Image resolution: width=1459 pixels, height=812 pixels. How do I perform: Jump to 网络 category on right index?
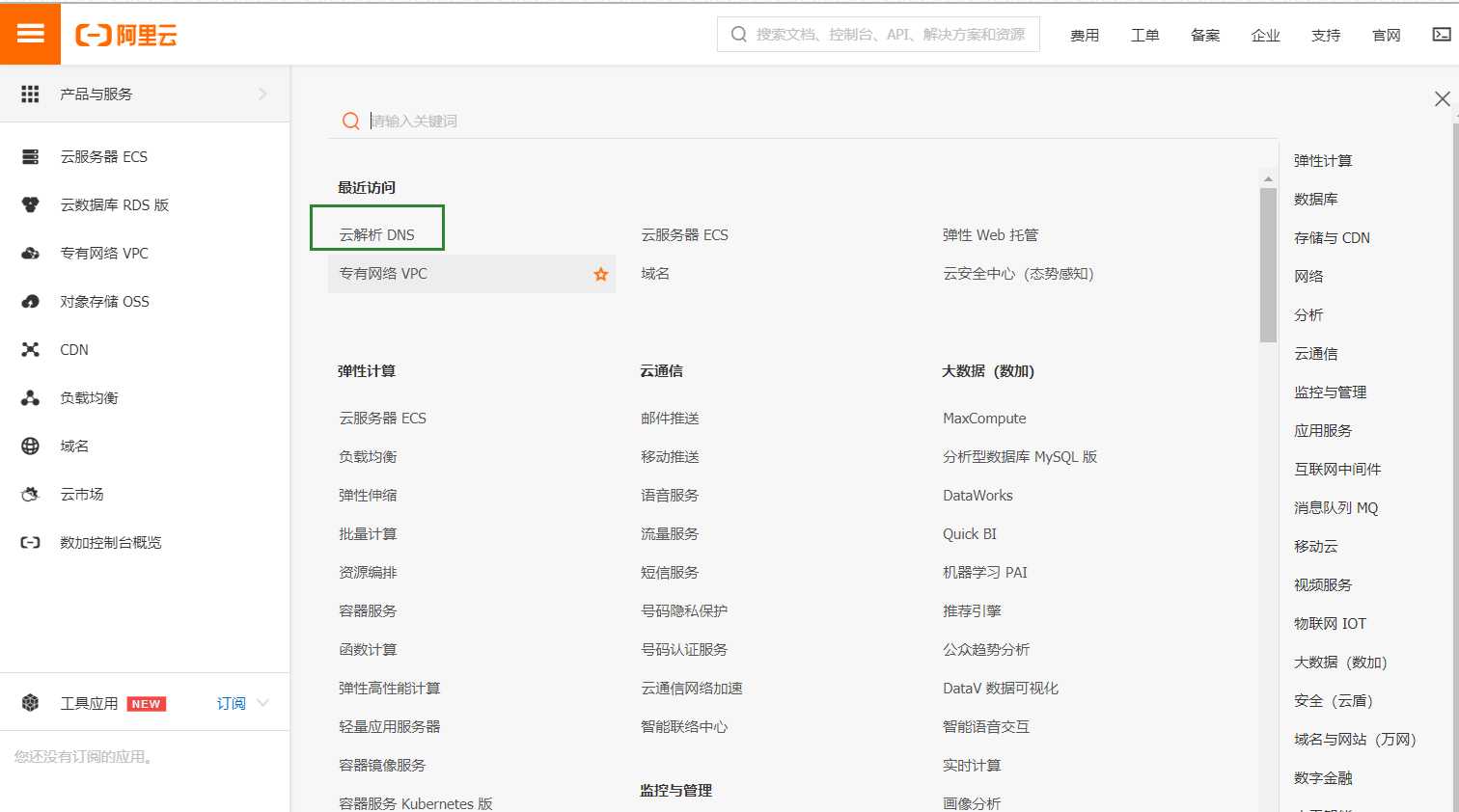tap(1308, 276)
